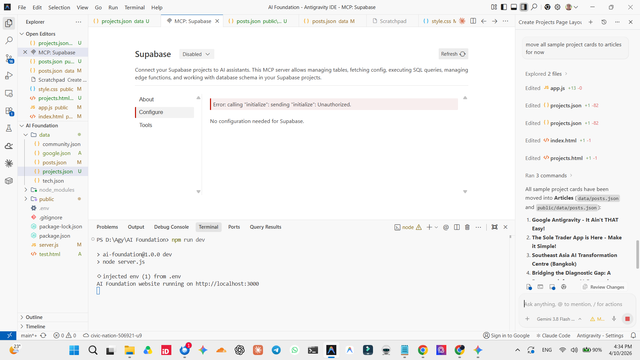Expand the node_modules folder
640x360 pixels.
26,190
